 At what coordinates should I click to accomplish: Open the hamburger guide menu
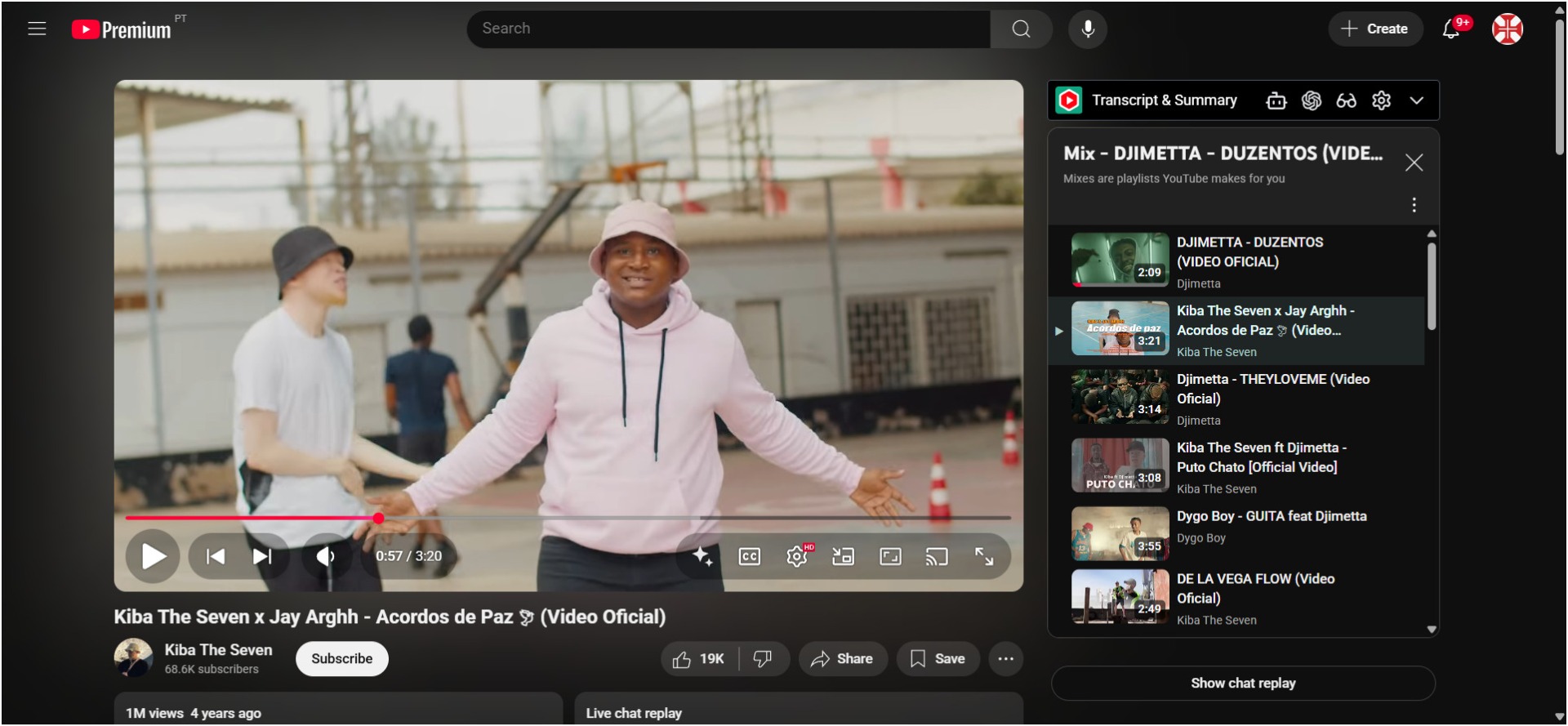click(37, 29)
